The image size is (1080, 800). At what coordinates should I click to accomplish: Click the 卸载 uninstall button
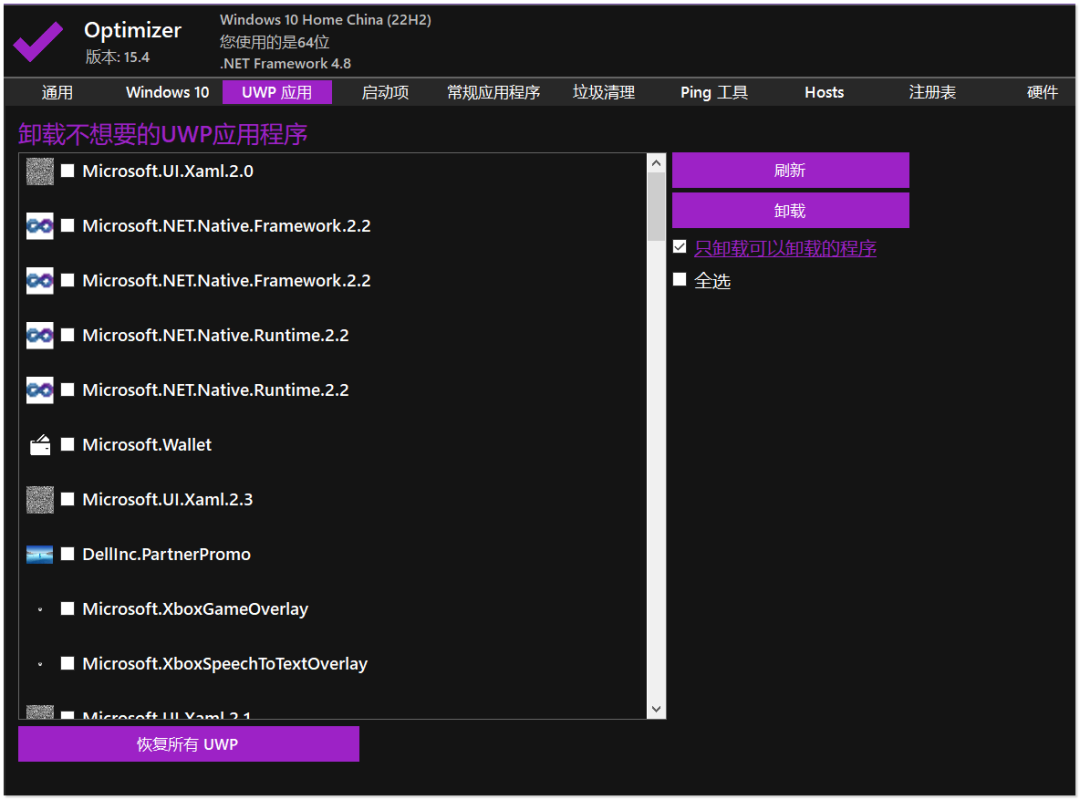coord(790,210)
